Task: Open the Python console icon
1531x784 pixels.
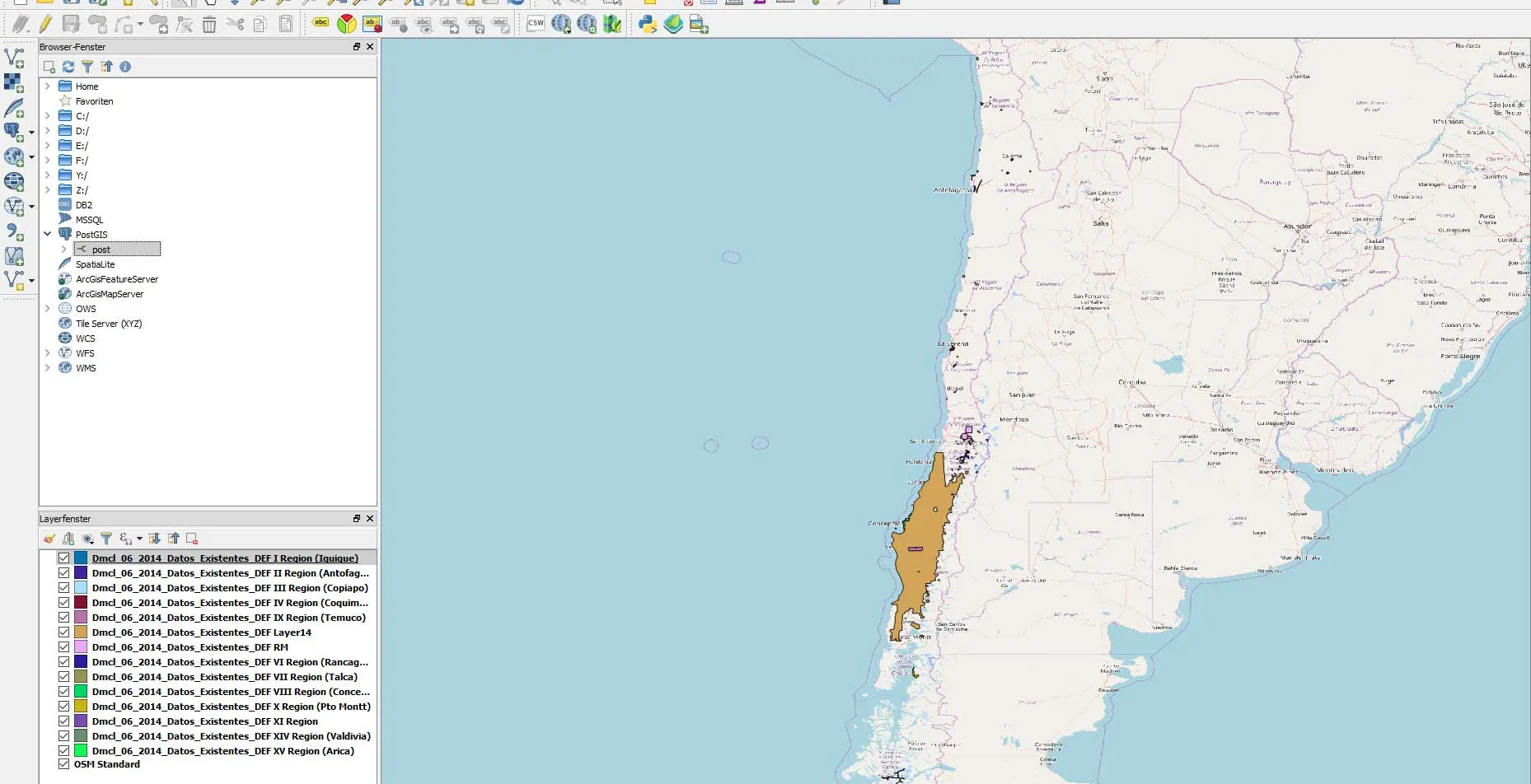Action: pos(648,25)
